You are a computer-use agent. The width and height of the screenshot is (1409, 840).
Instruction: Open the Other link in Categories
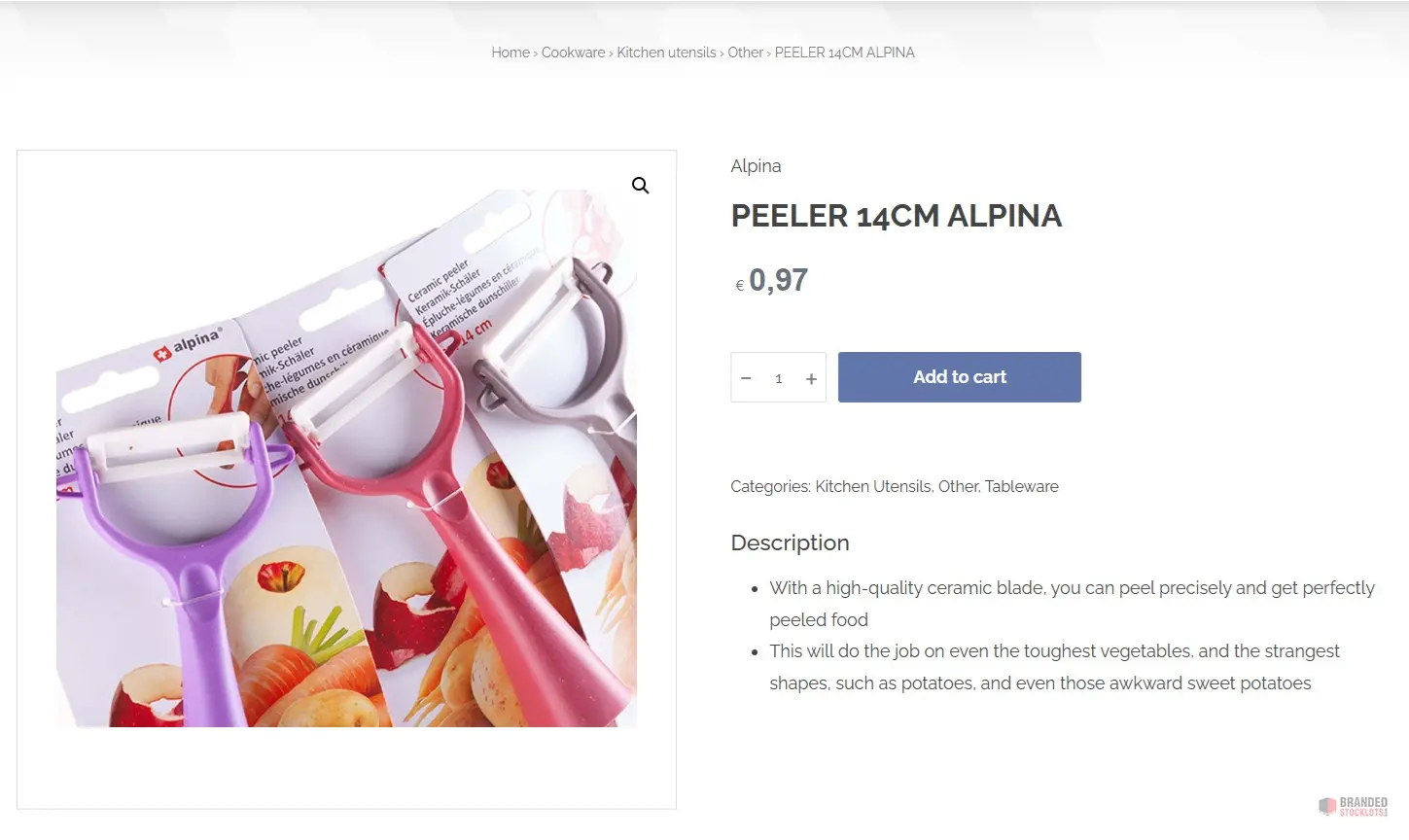coord(958,486)
